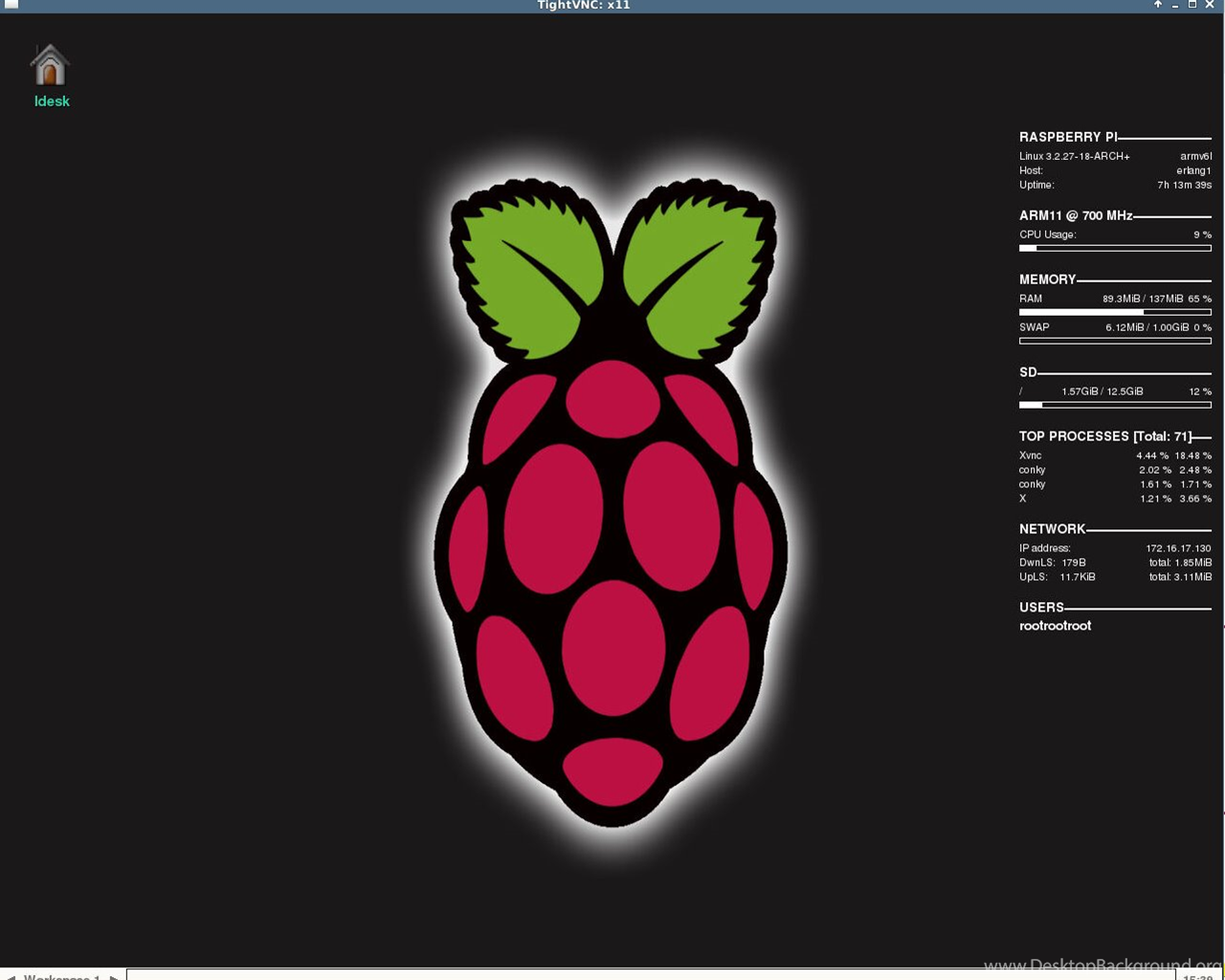This screenshot has height=980, width=1225.
Task: Select the conky row showing 1.61 %
Action: pos(1115,484)
